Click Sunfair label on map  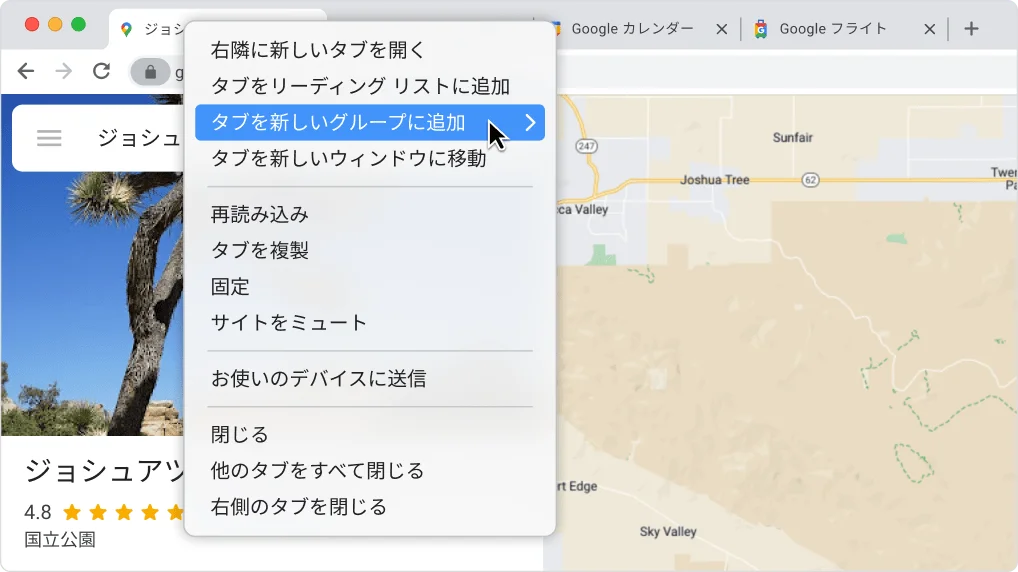[793, 138]
